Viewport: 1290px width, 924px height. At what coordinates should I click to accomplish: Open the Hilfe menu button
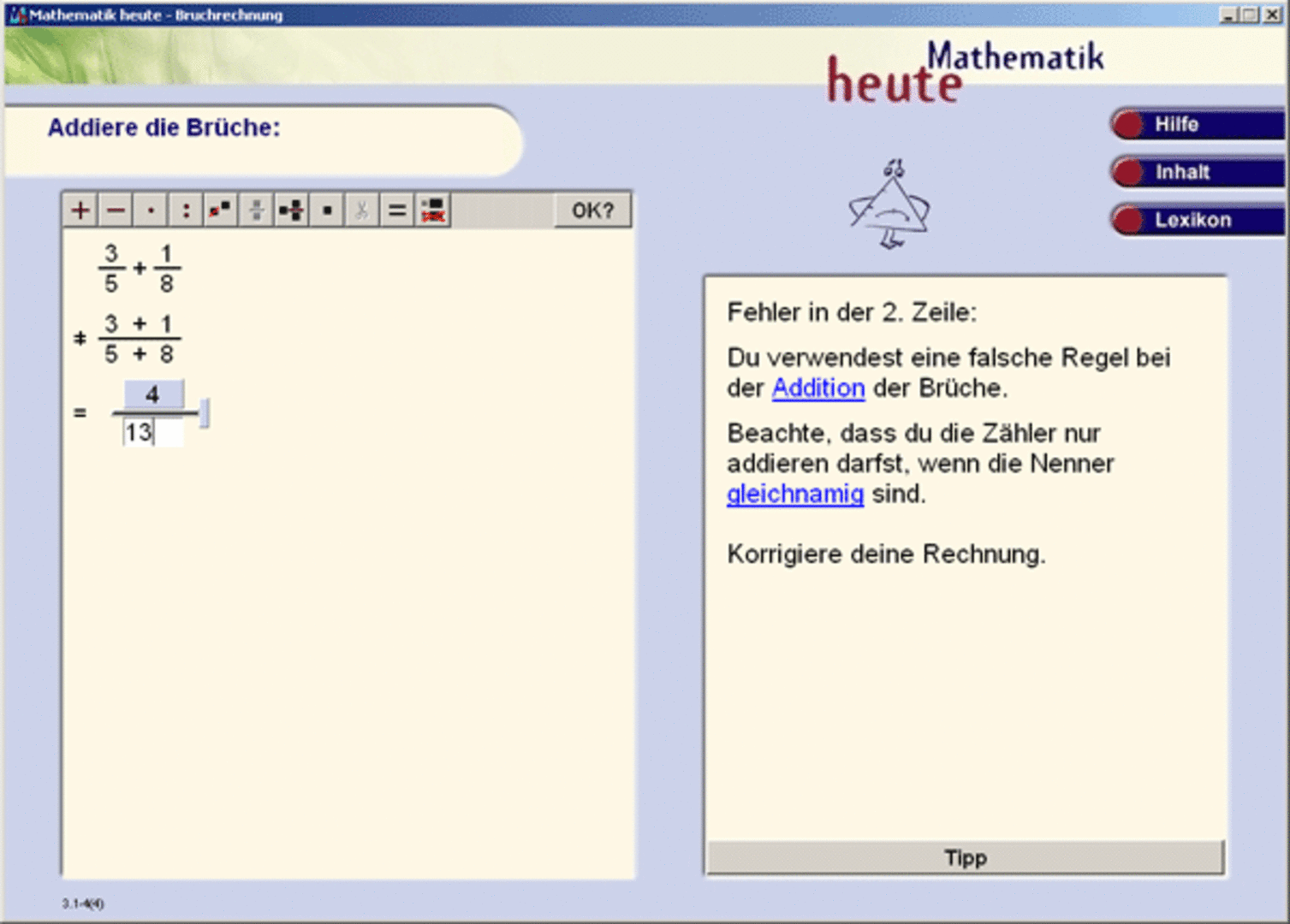[1197, 125]
